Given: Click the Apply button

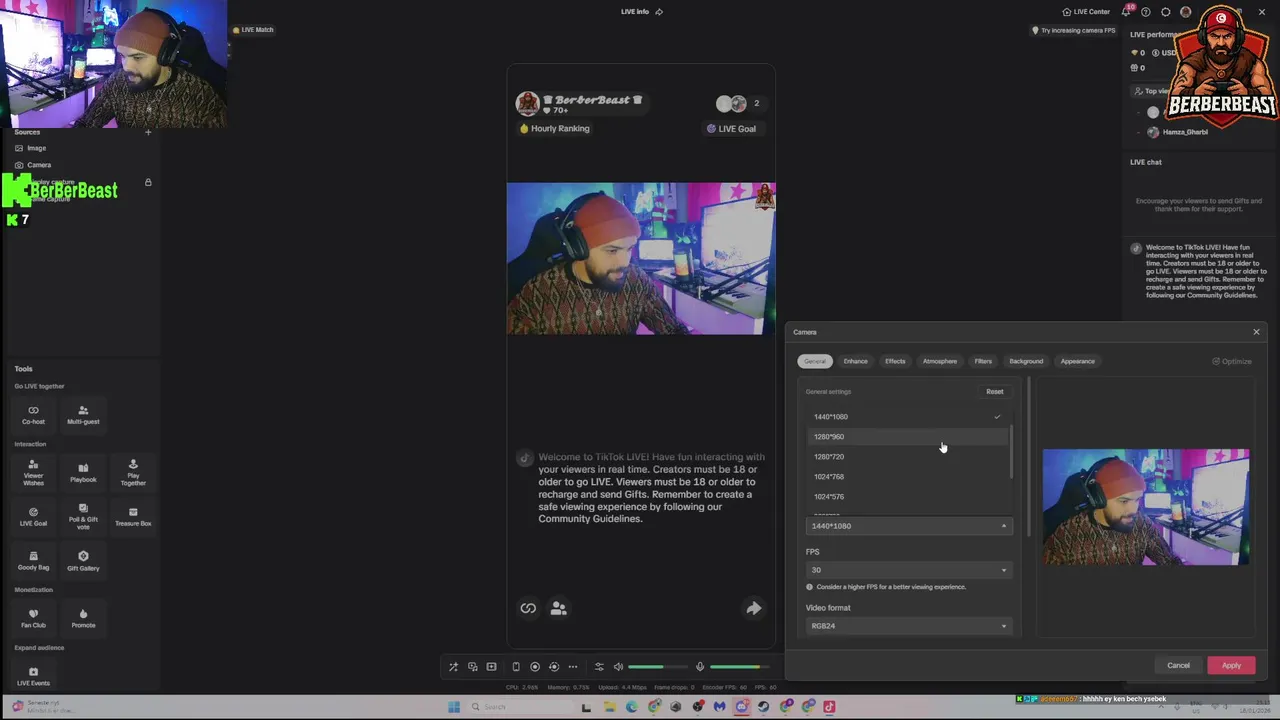Looking at the screenshot, I should [1231, 666].
